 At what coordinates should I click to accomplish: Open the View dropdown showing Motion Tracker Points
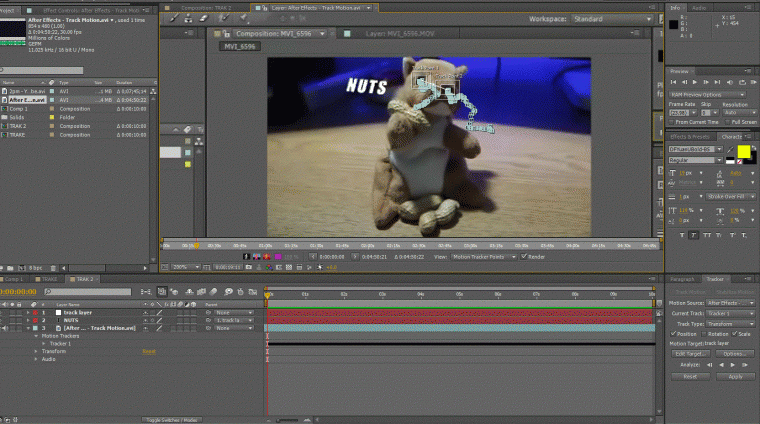pos(486,256)
